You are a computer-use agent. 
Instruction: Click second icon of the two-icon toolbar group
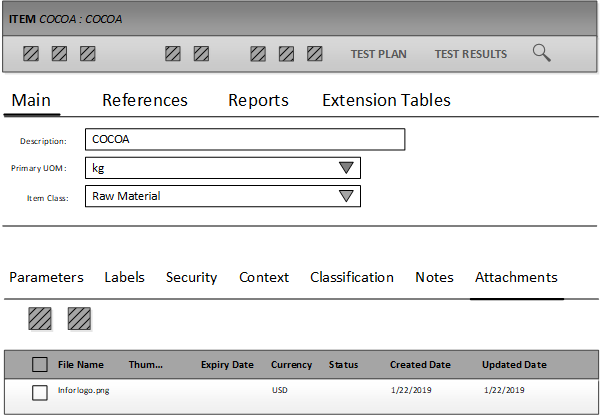(x=201, y=54)
